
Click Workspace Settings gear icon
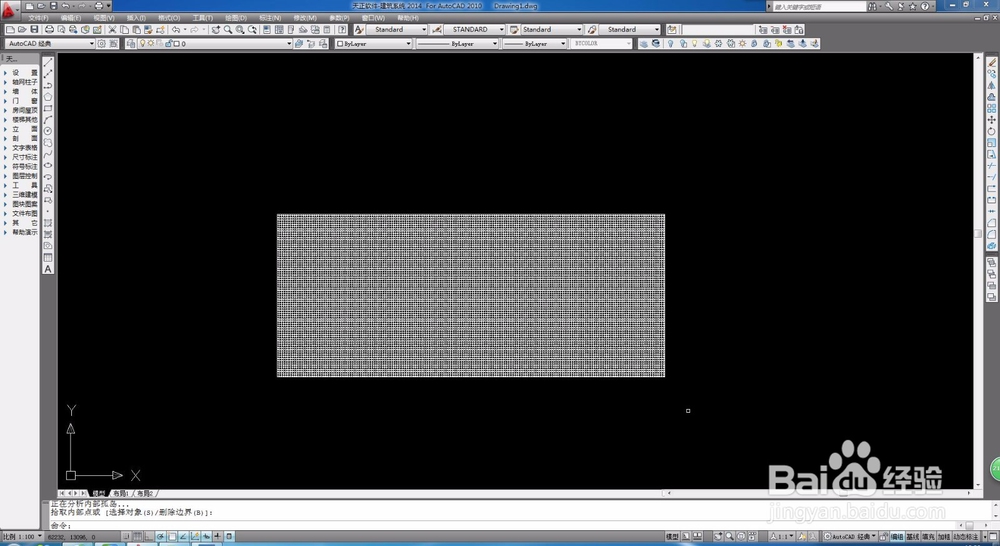[x=101, y=43]
